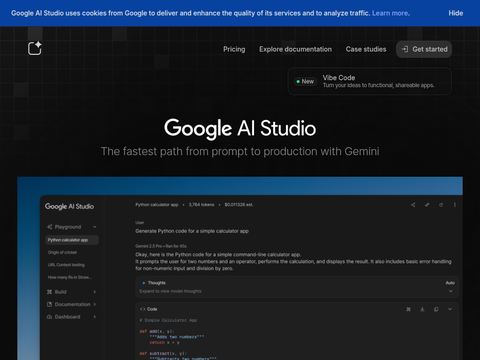Open the Origin of cricket chat
Image resolution: width=480 pixels, height=360 pixels.
coord(62,252)
